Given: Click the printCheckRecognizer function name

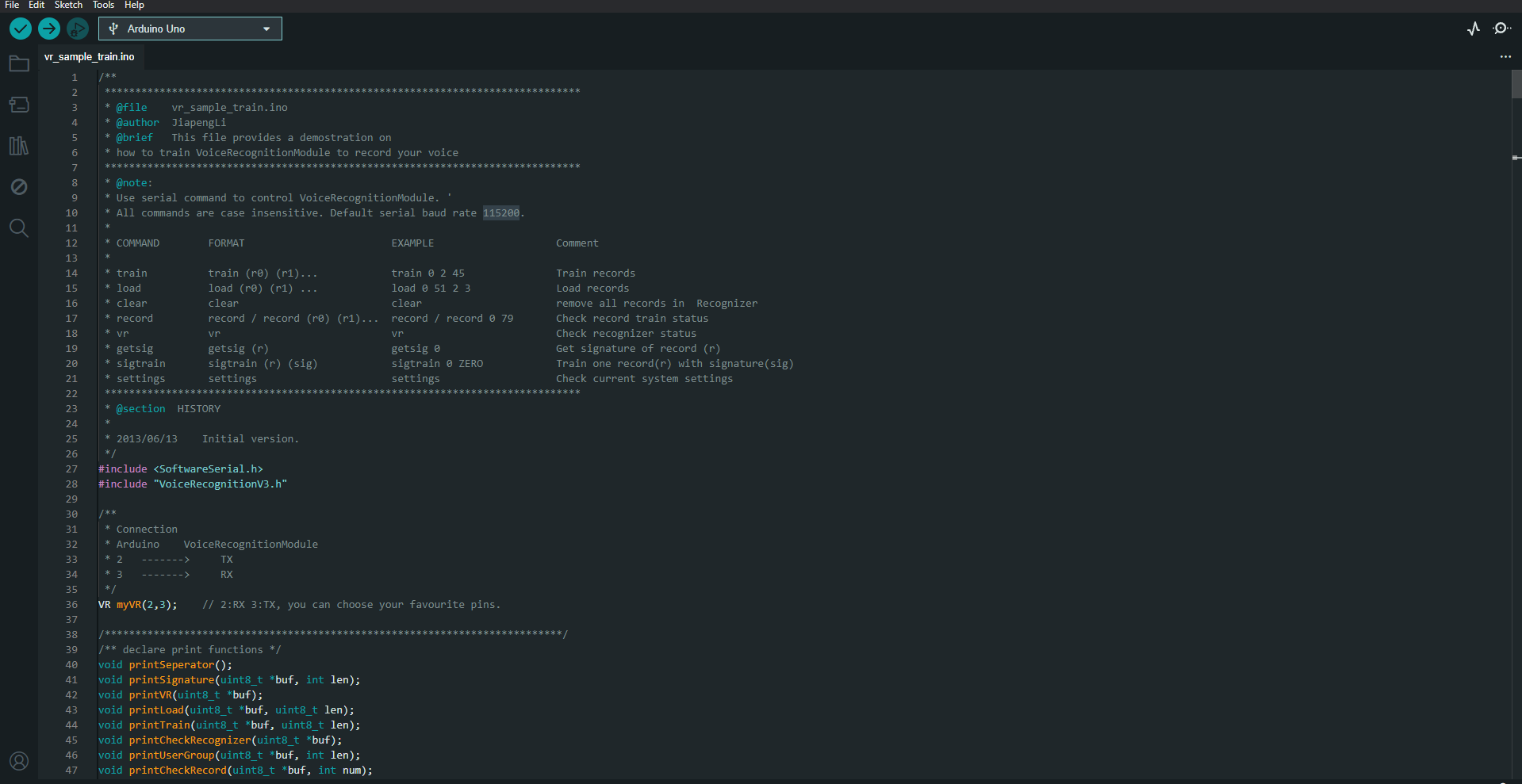Looking at the screenshot, I should point(190,740).
